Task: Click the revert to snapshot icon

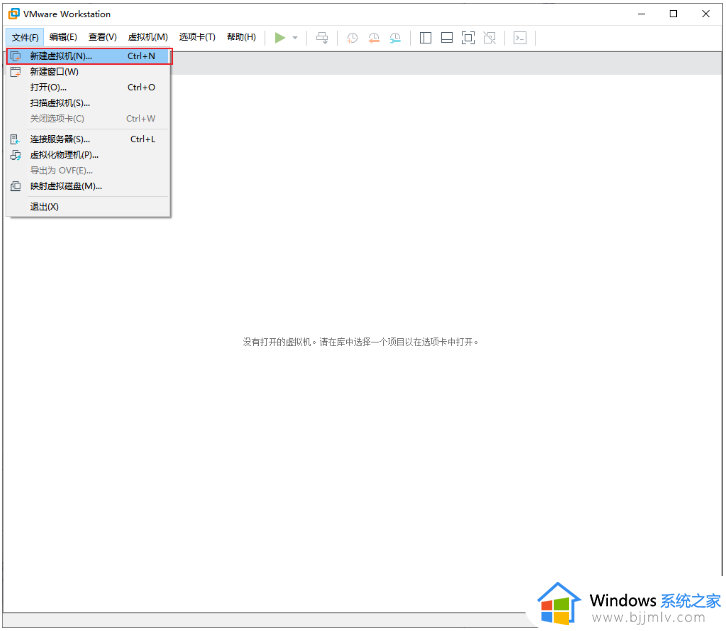Action: click(374, 37)
